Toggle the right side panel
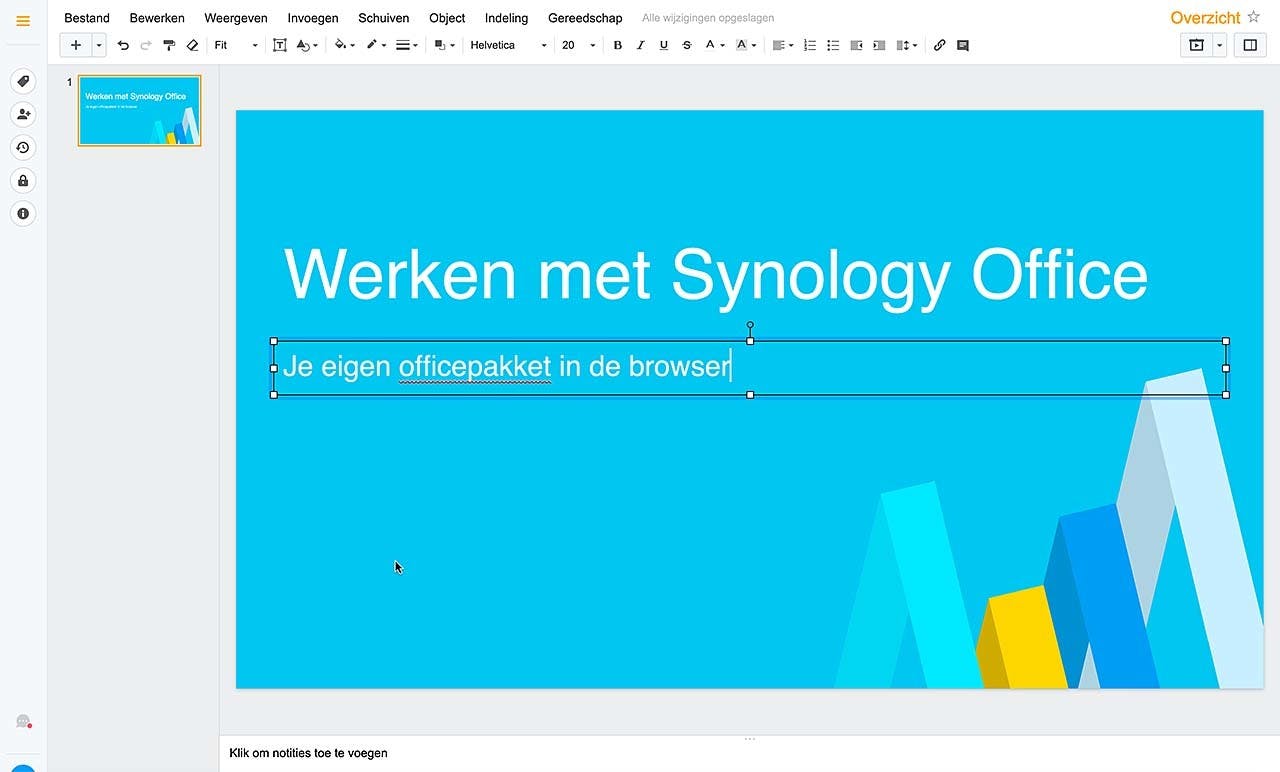This screenshot has height=772, width=1280. [1250, 45]
